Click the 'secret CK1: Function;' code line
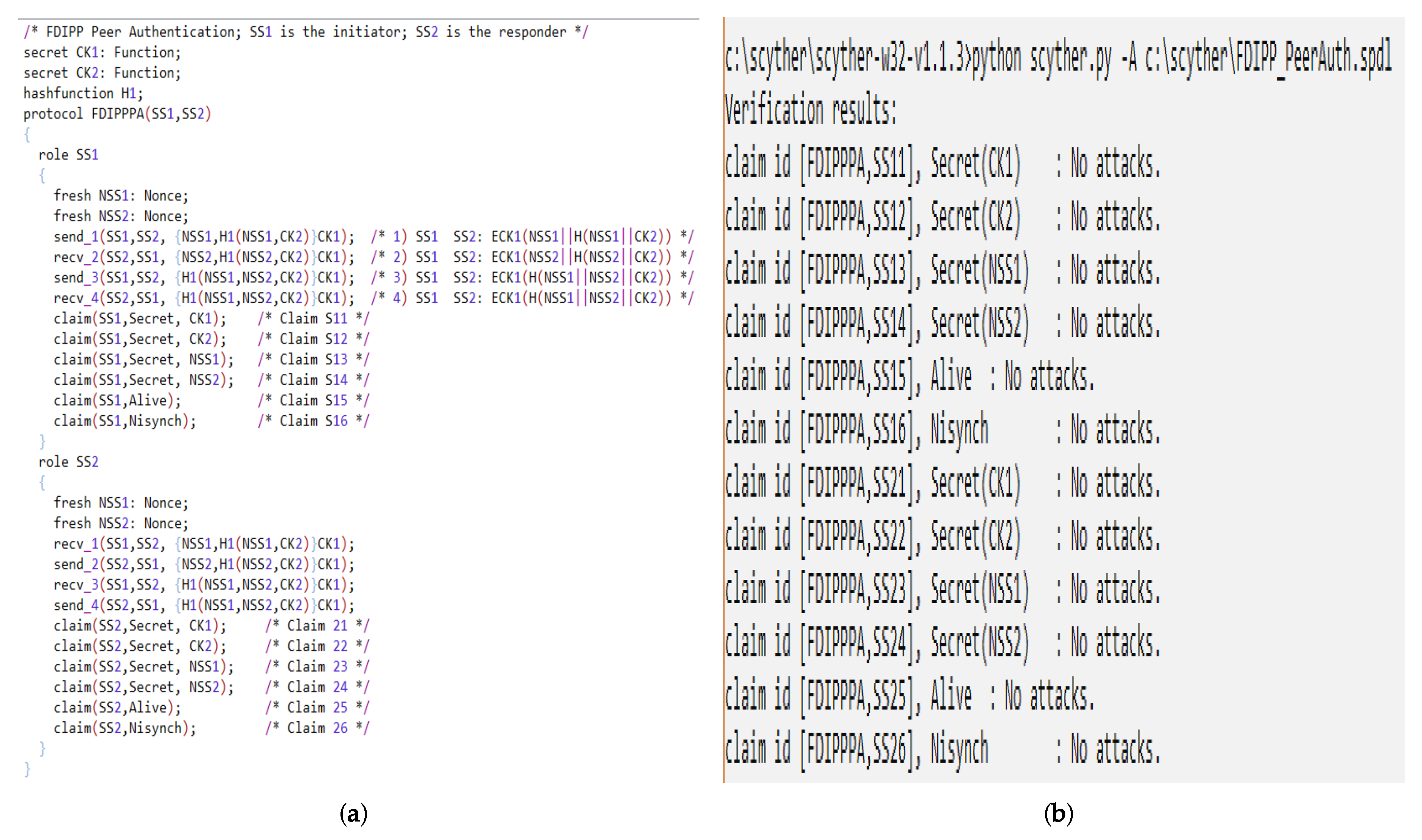 point(102,53)
